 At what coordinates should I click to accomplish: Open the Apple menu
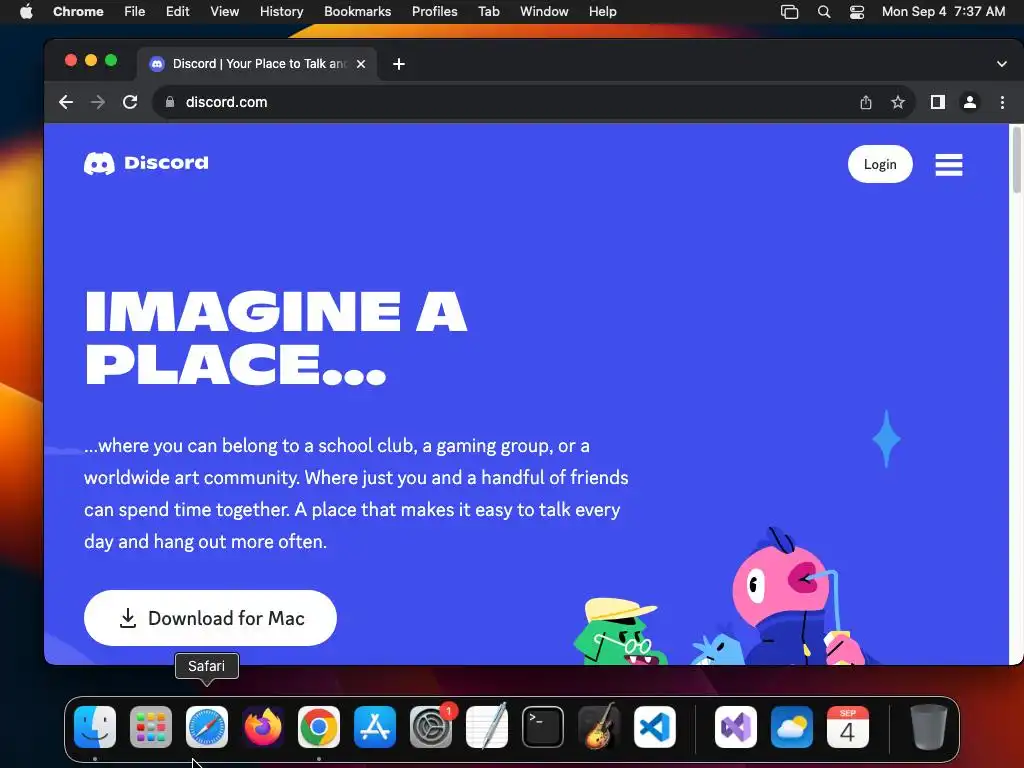pos(26,11)
